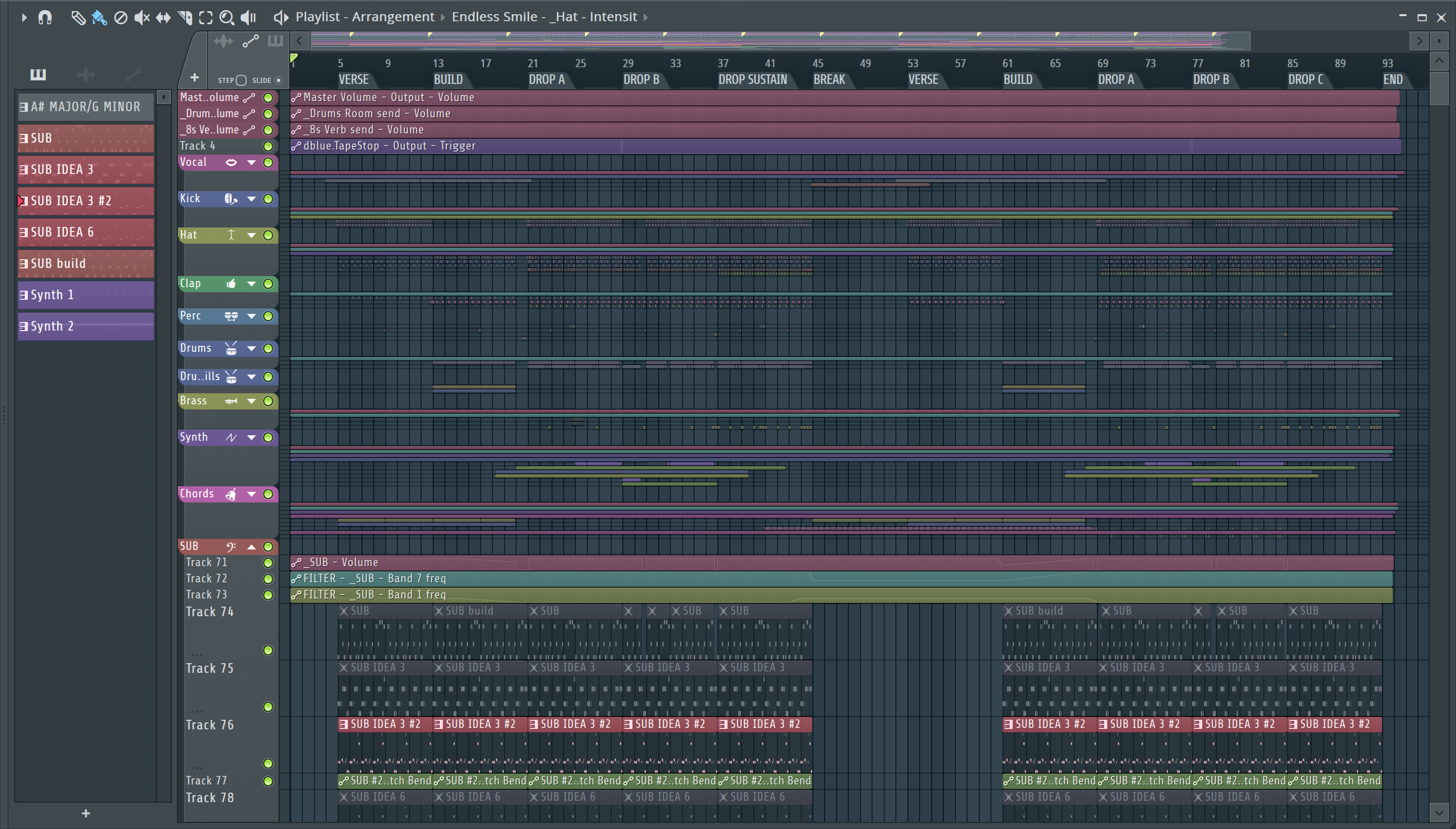Screen dimensions: 1456x829
Task: Toggle the magnet snap option
Action: coord(45,18)
